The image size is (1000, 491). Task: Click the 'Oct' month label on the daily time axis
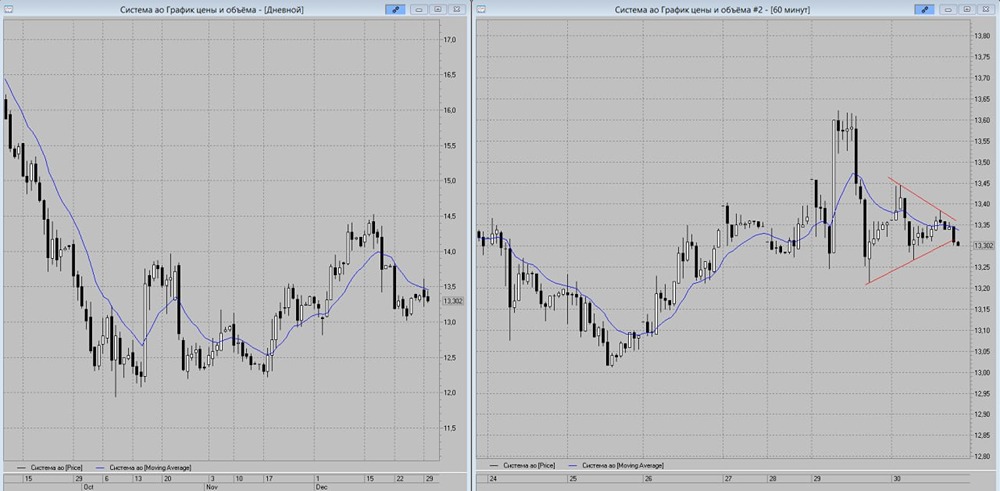pos(87,486)
